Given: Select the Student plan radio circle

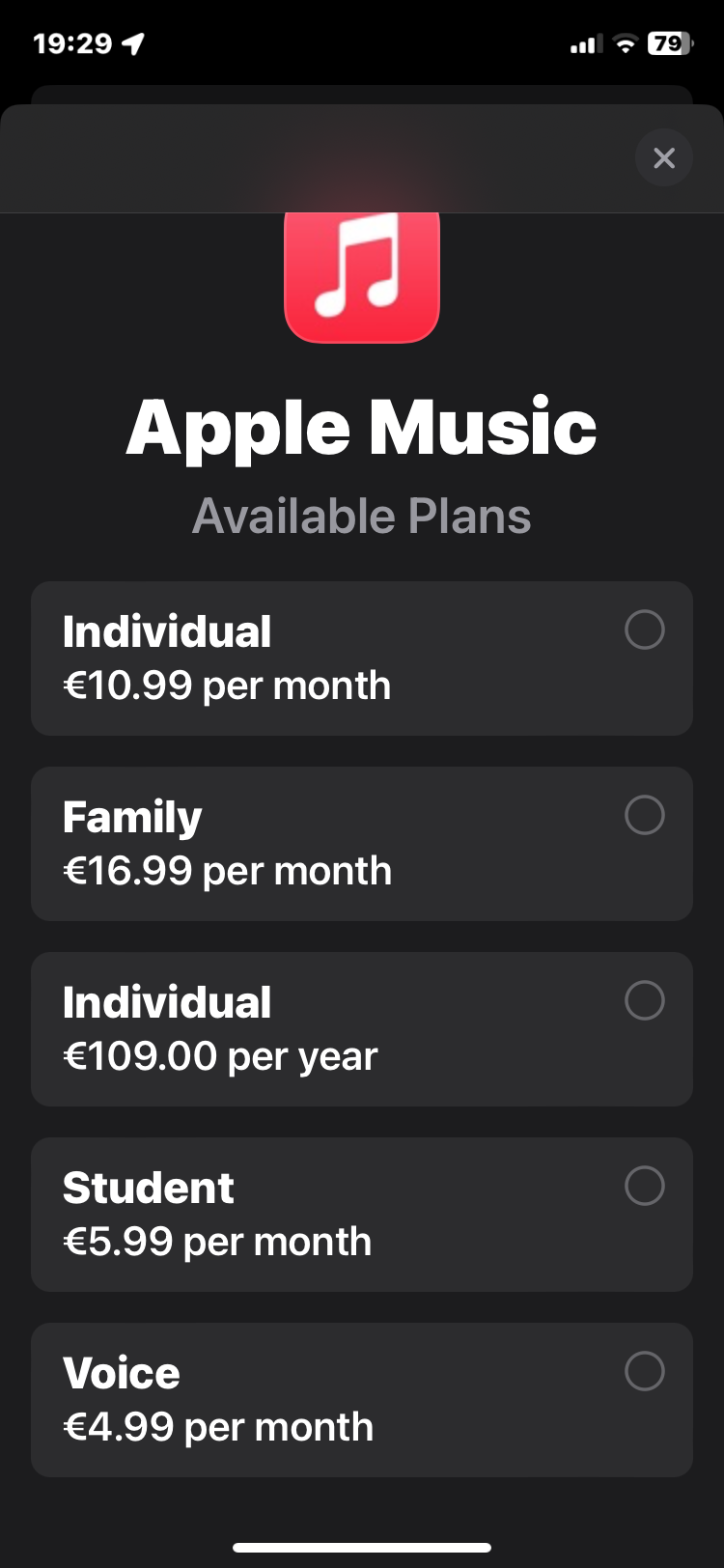Looking at the screenshot, I should tap(644, 1186).
